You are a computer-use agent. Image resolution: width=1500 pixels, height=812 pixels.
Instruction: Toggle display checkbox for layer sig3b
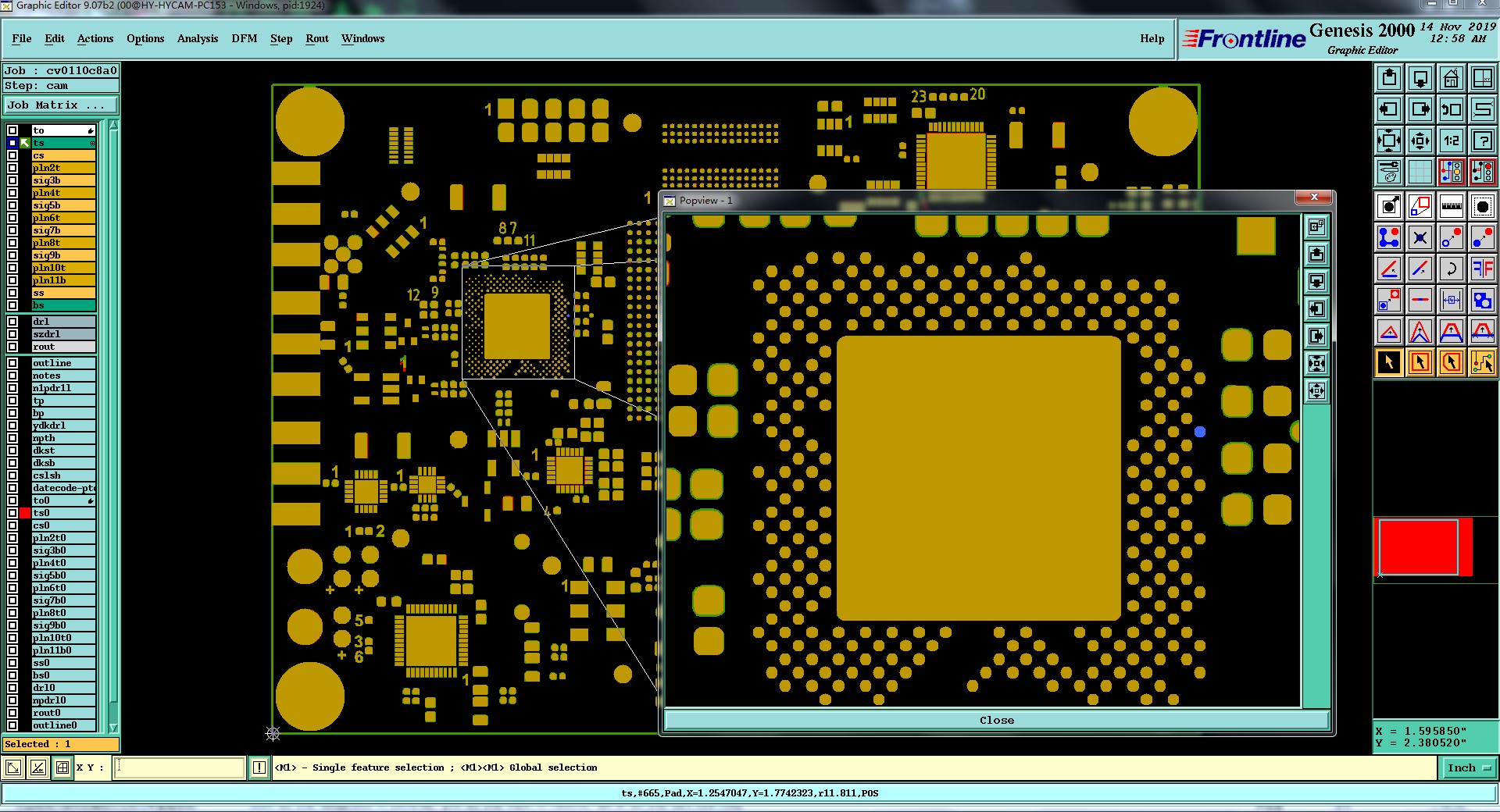[x=12, y=180]
